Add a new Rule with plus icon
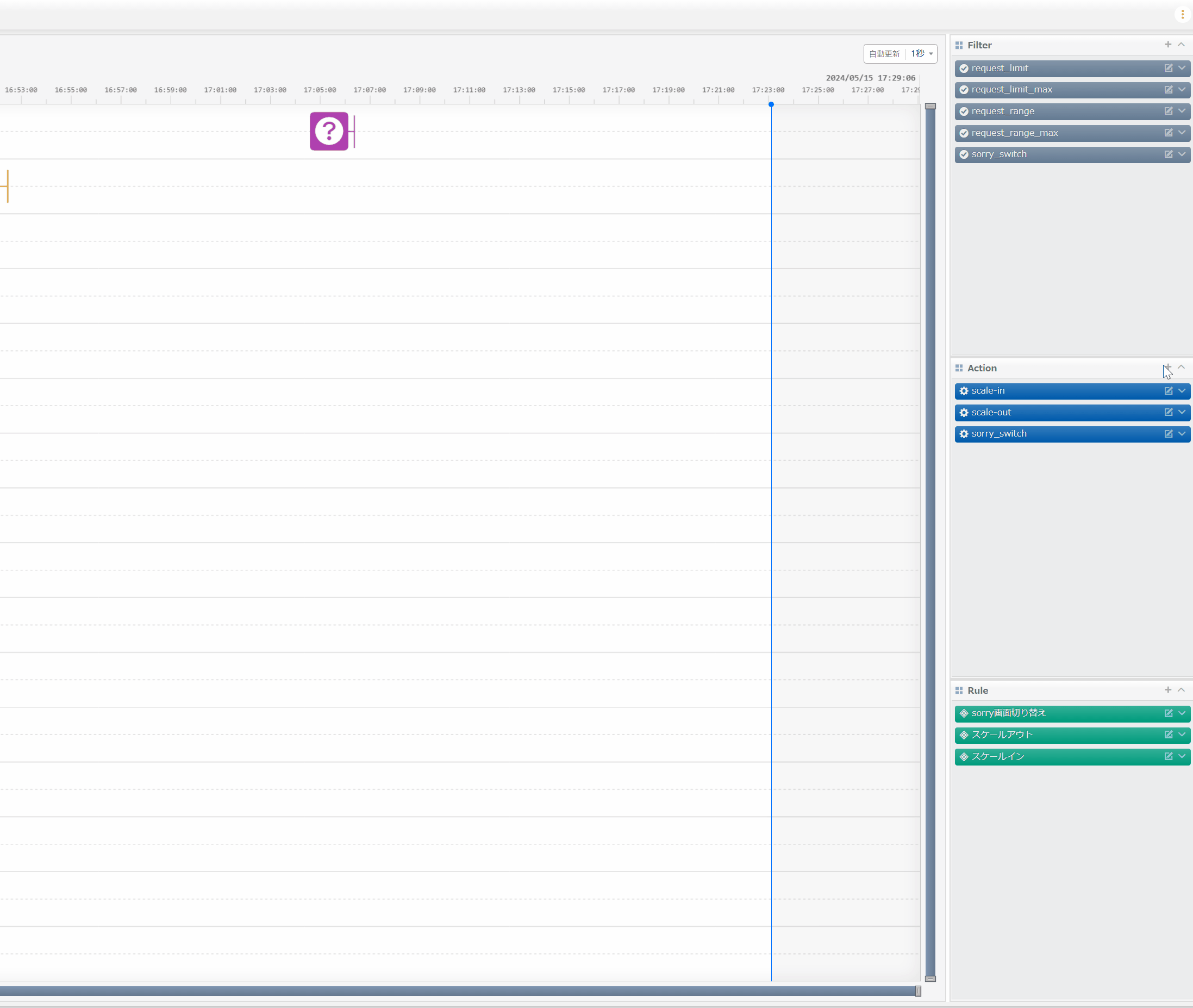This screenshot has width=1193, height=1008. pos(1168,690)
